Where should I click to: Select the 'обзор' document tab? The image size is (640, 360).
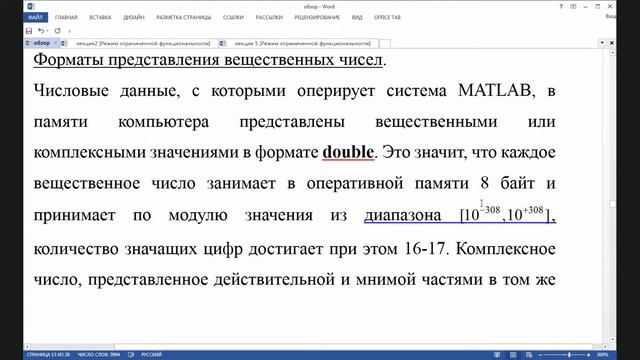pyautogui.click(x=41, y=43)
